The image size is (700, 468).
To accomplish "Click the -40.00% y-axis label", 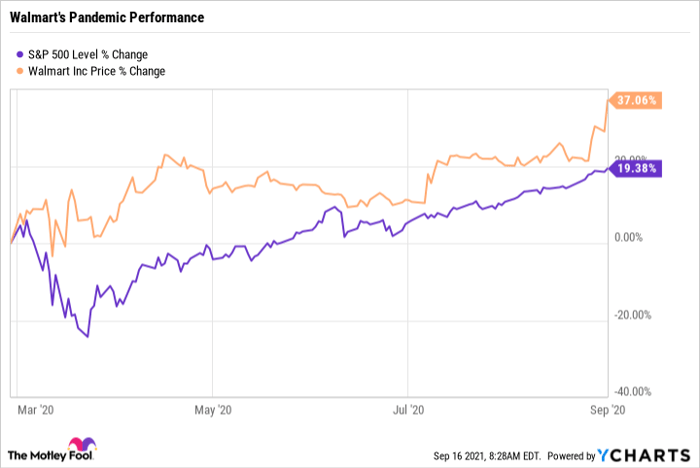I will click(632, 392).
